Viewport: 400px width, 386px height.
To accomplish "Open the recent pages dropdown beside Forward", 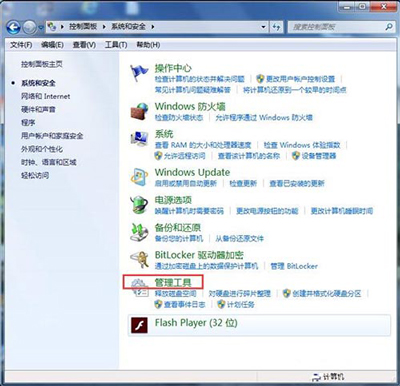I will click(41, 27).
